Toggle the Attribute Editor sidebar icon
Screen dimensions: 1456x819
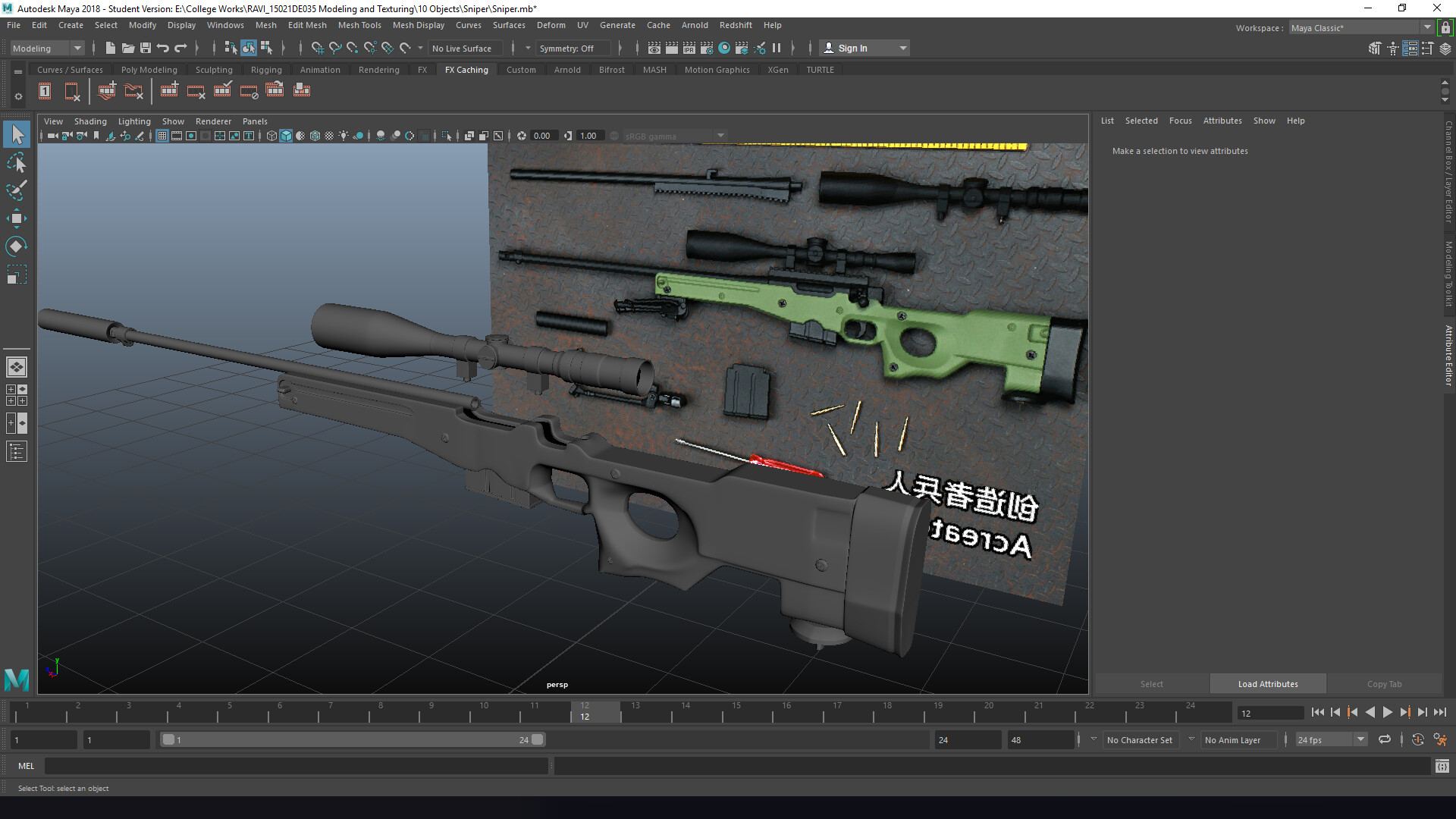click(1410, 49)
